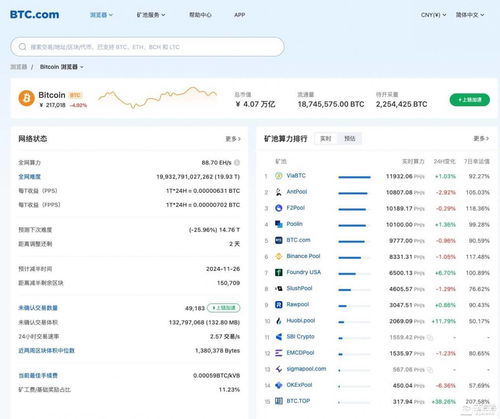This screenshot has width=500, height=419.
Task: Open BTC.com pool link in ranking
Action: (298, 240)
